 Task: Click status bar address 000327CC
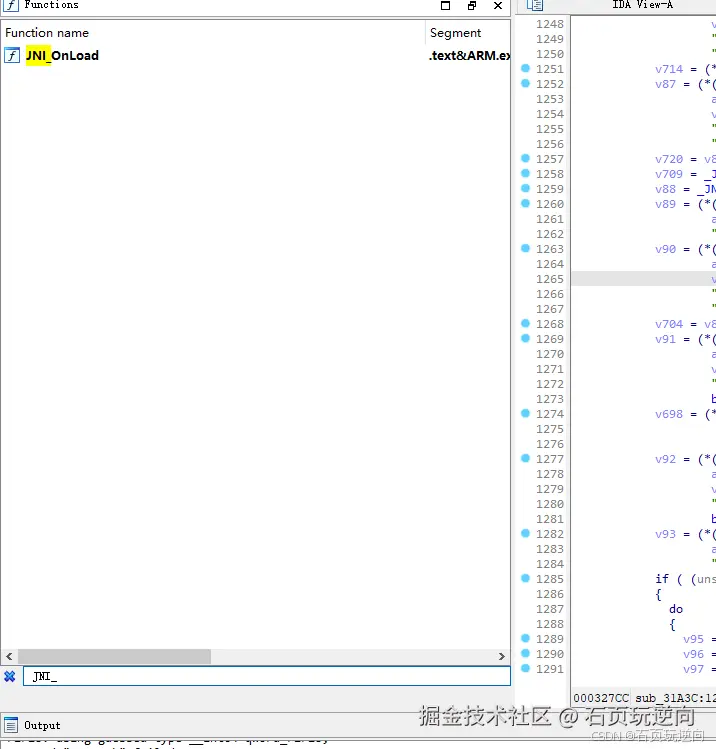(x=601, y=698)
